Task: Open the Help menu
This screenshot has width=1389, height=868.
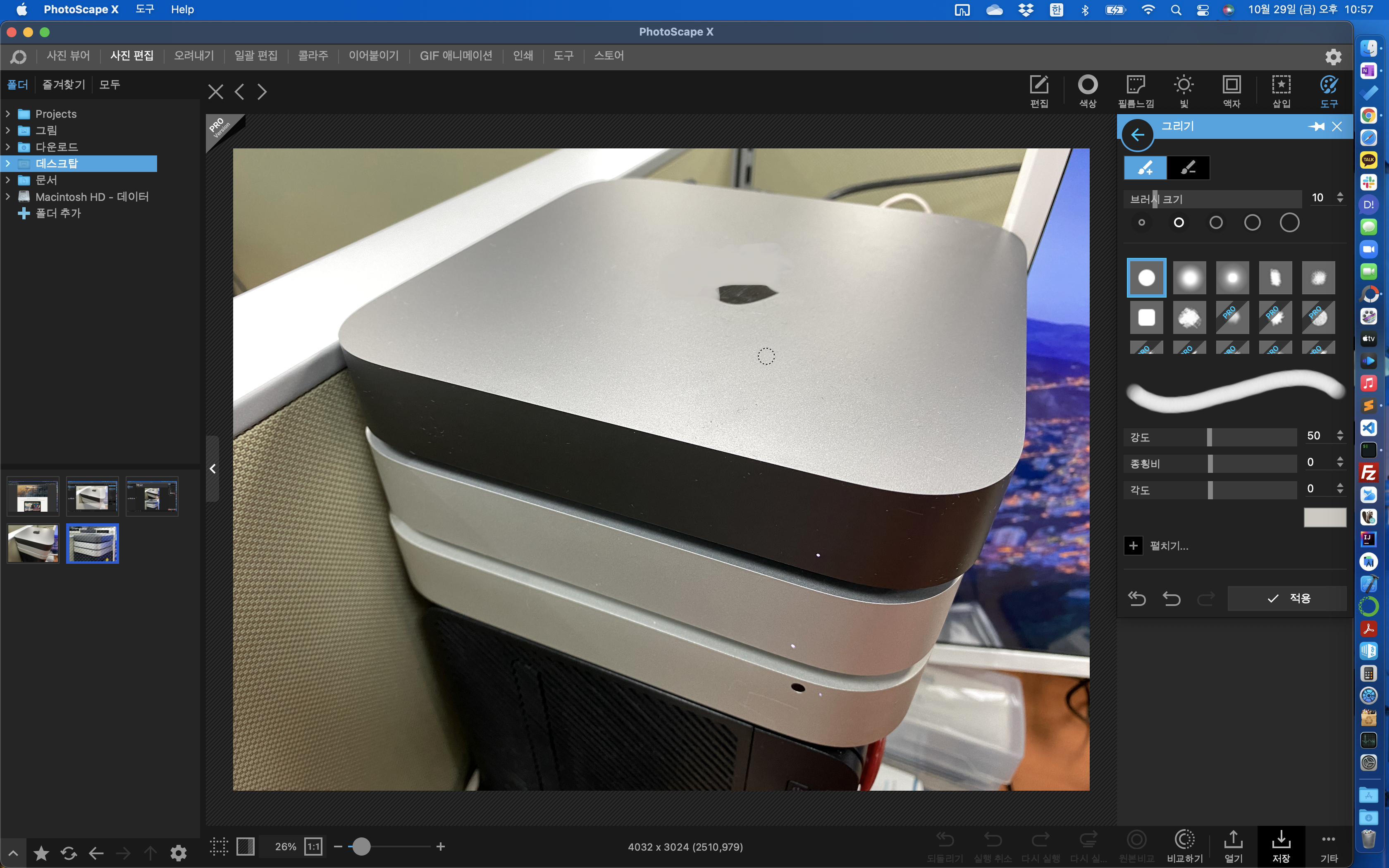Action: 182,9
